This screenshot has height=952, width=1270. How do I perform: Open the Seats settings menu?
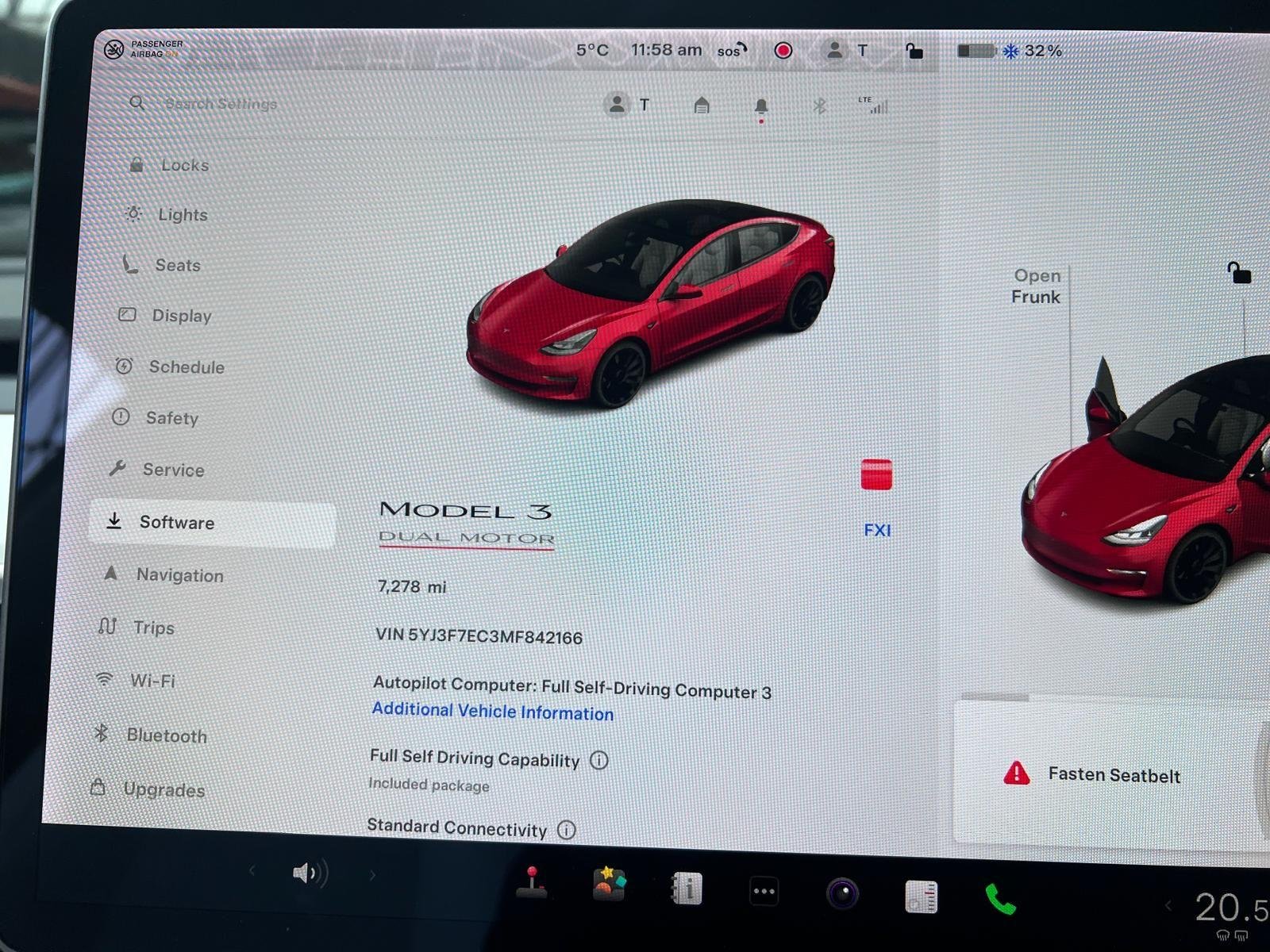tap(161, 265)
